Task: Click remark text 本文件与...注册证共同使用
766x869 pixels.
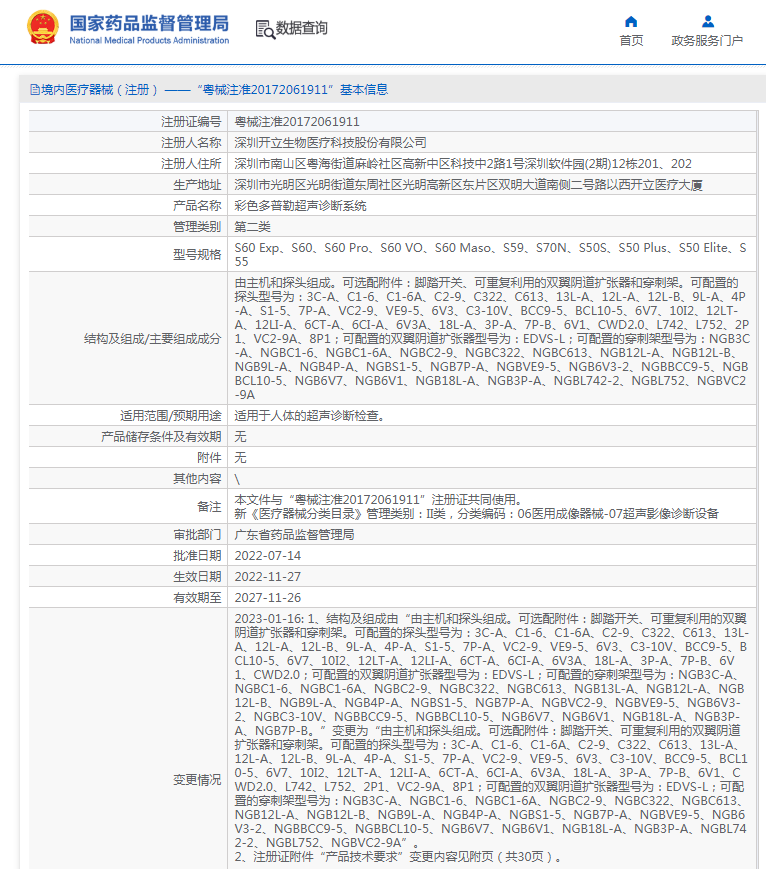Action: click(379, 499)
